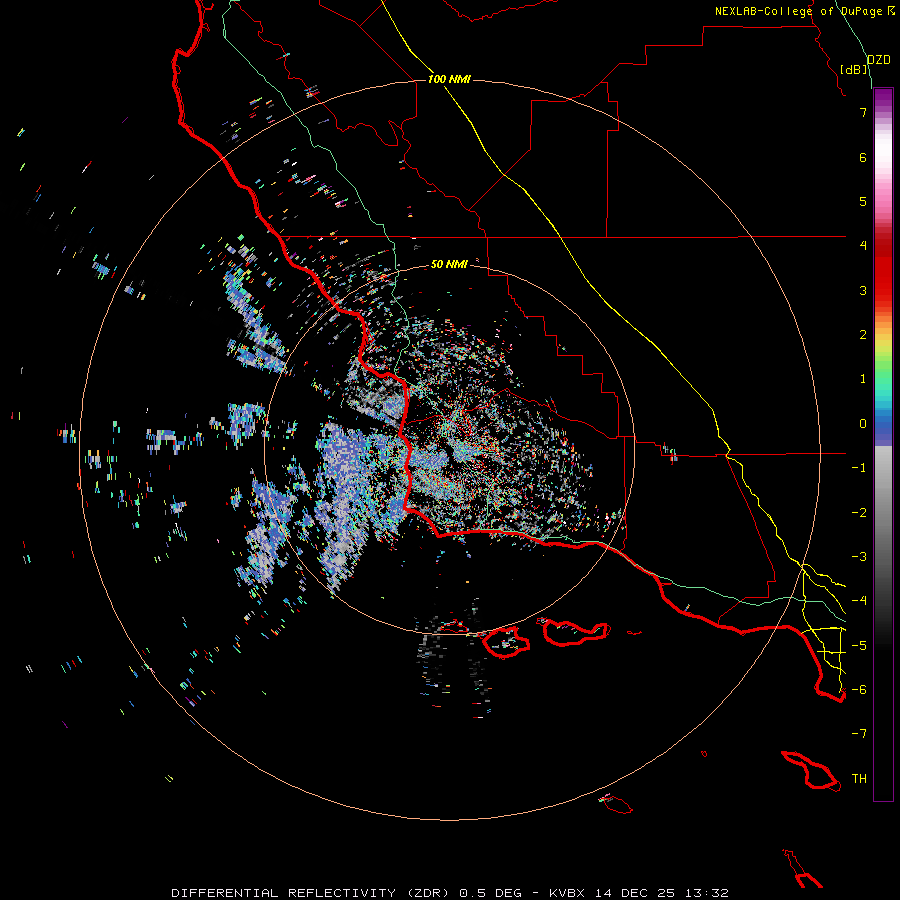Image resolution: width=900 pixels, height=900 pixels.
Task: Click the 6 value on color scale
Action: tap(863, 157)
